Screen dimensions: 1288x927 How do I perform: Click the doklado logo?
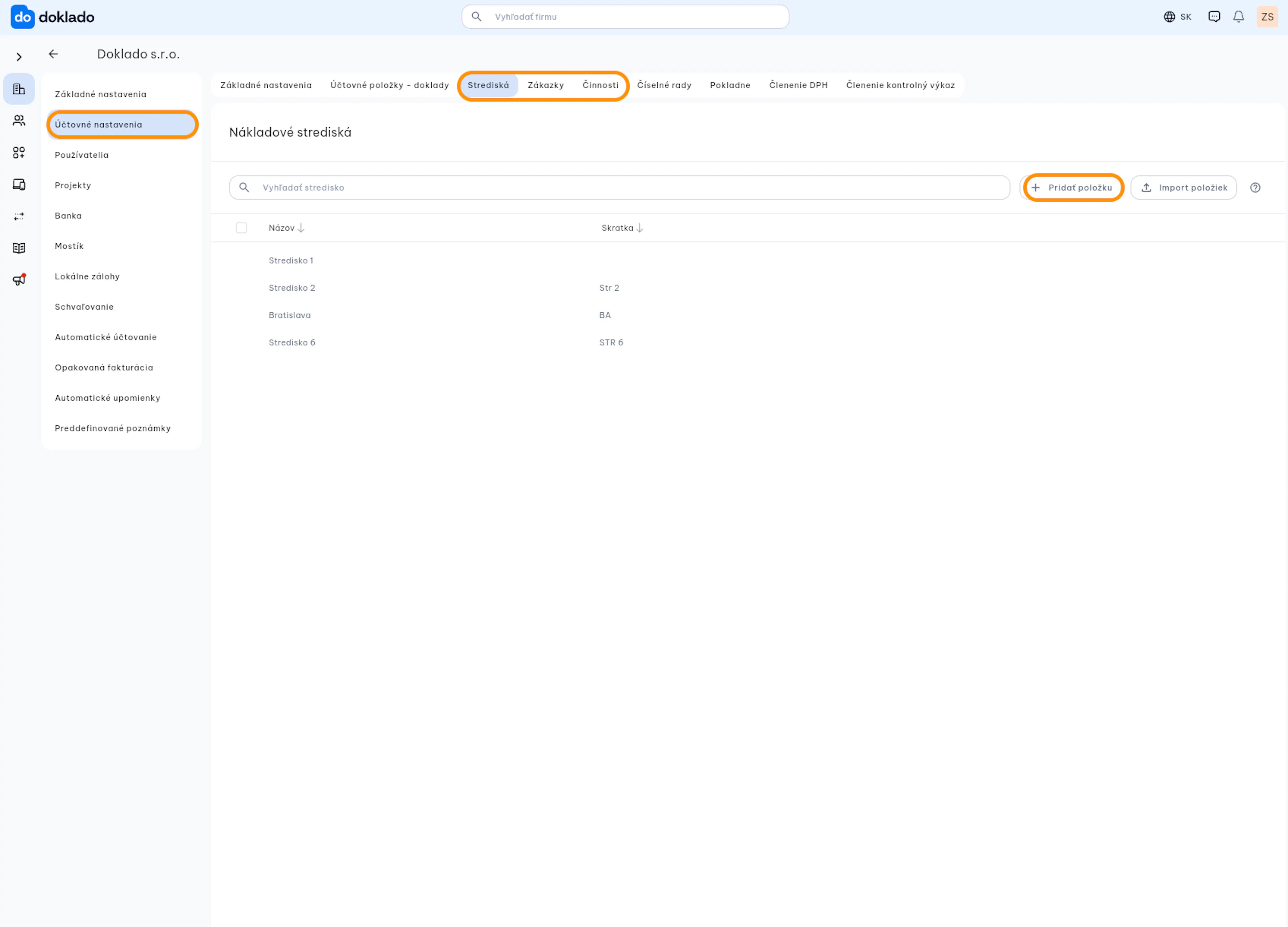tap(53, 17)
